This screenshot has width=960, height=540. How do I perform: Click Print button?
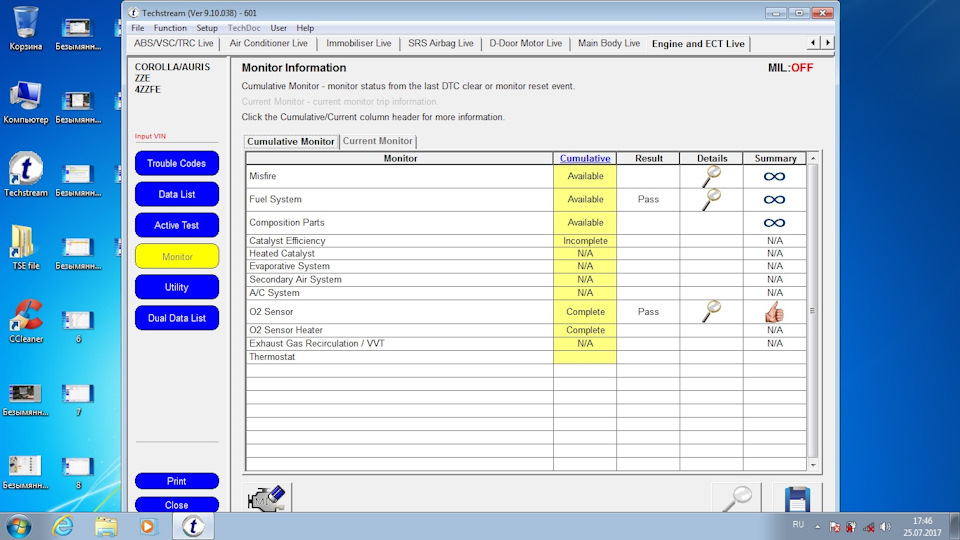pyautogui.click(x=176, y=481)
